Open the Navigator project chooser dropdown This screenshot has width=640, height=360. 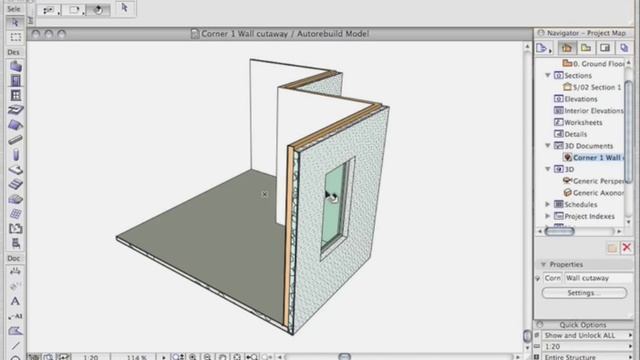pyautogui.click(x=544, y=48)
